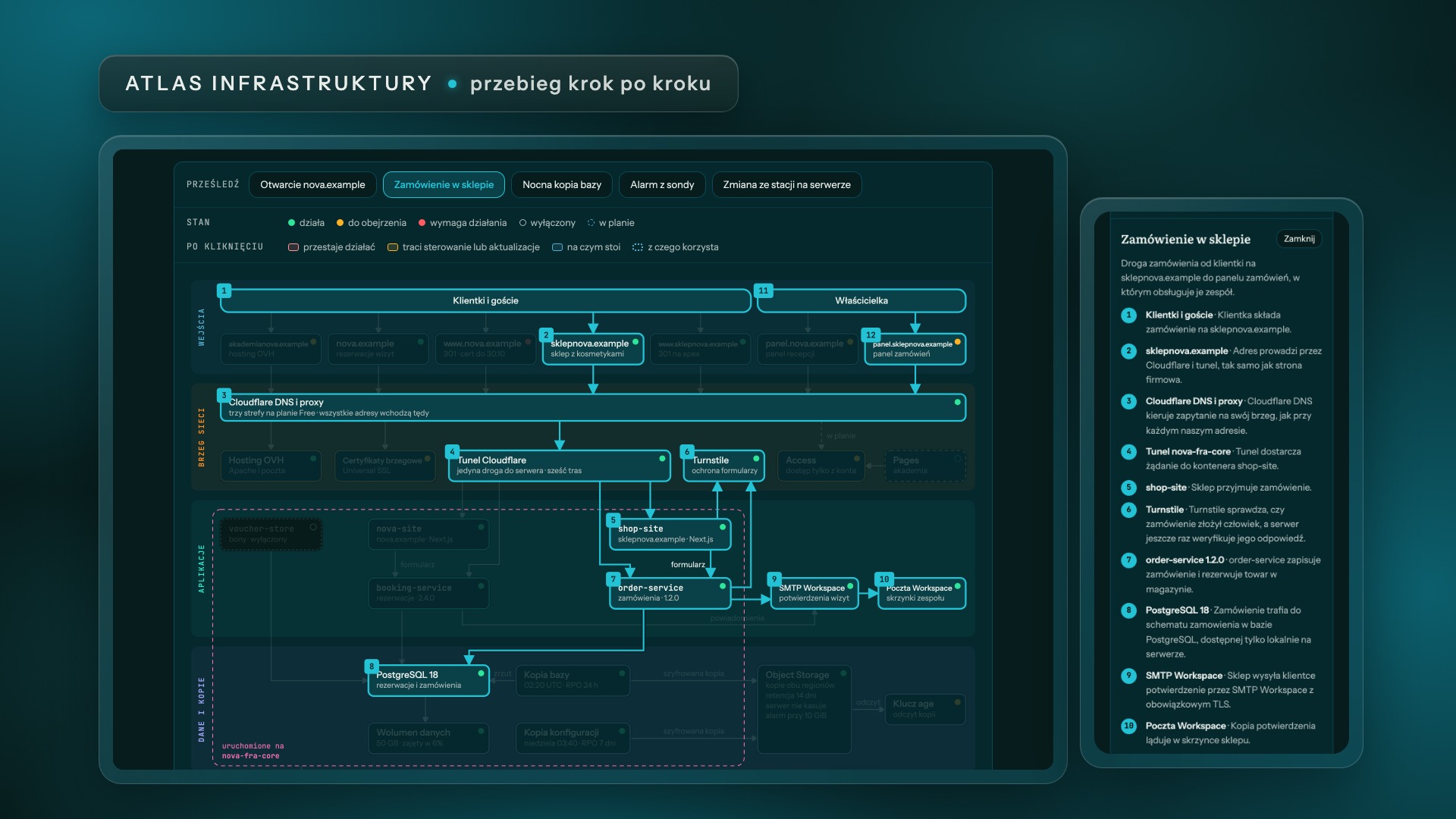Click the dimmed akademianova.example node
This screenshot has width=1456, height=819.
(x=271, y=349)
